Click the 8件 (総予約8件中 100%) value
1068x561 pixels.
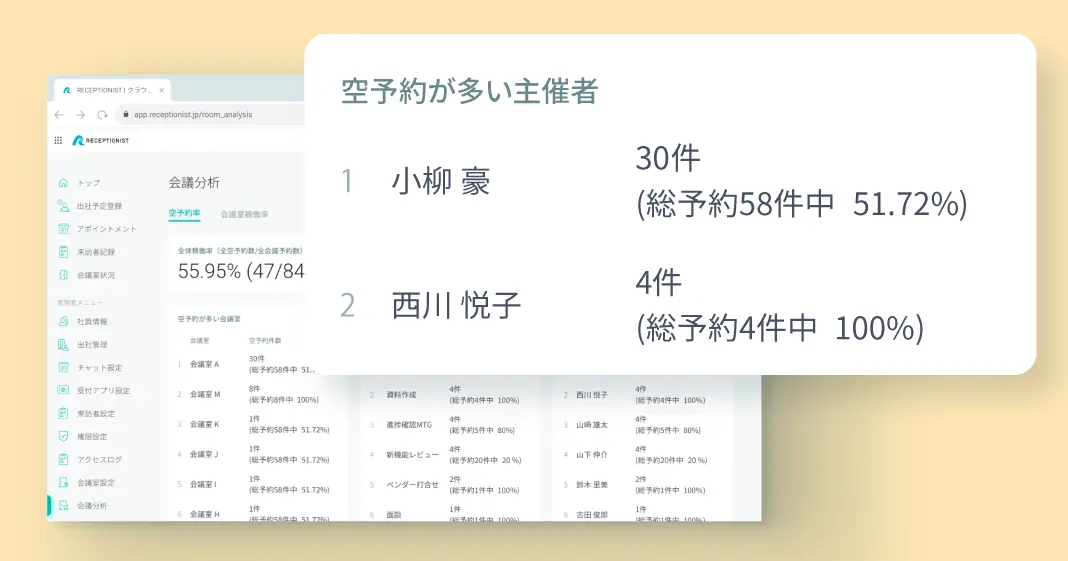click(283, 394)
